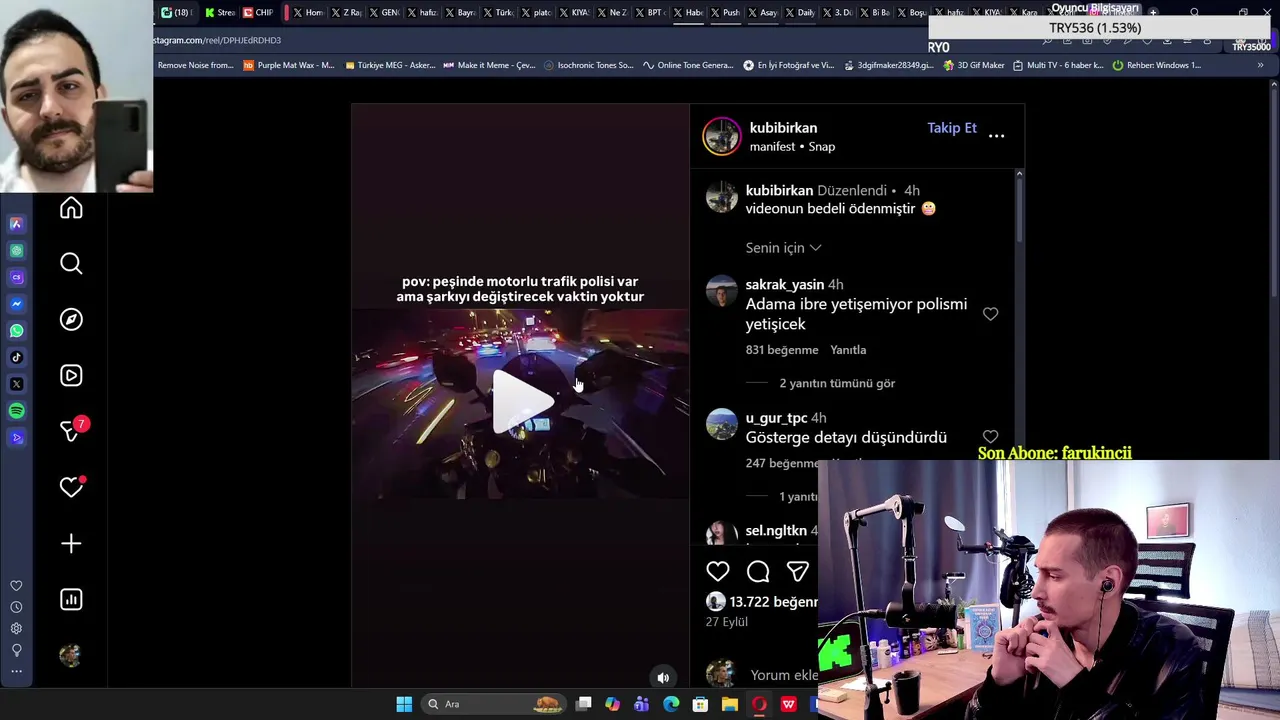This screenshot has width=1280, height=720.
Task: Open post options three-dot menu
Action: click(x=997, y=136)
